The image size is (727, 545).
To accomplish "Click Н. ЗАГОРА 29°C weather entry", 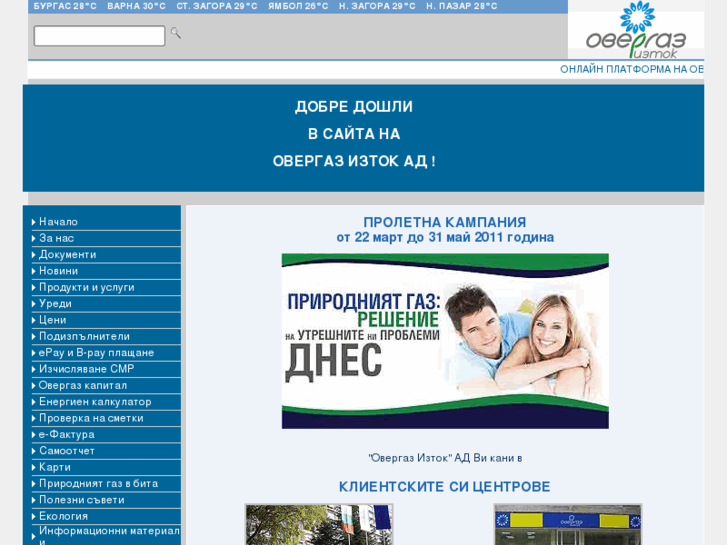I will [377, 6].
